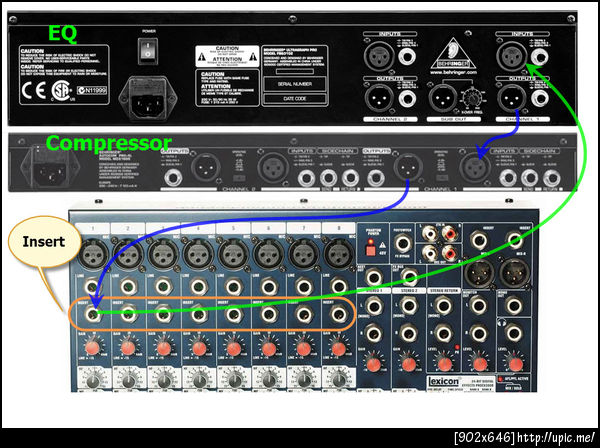Select the mixer channel 5 line jack
This screenshot has width=600, height=448.
(233, 287)
